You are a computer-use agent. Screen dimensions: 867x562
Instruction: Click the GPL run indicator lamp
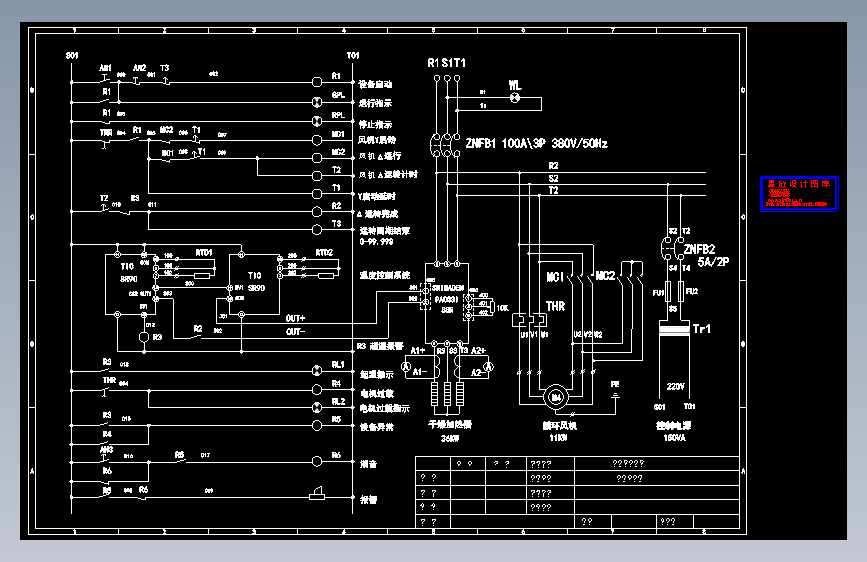(317, 102)
